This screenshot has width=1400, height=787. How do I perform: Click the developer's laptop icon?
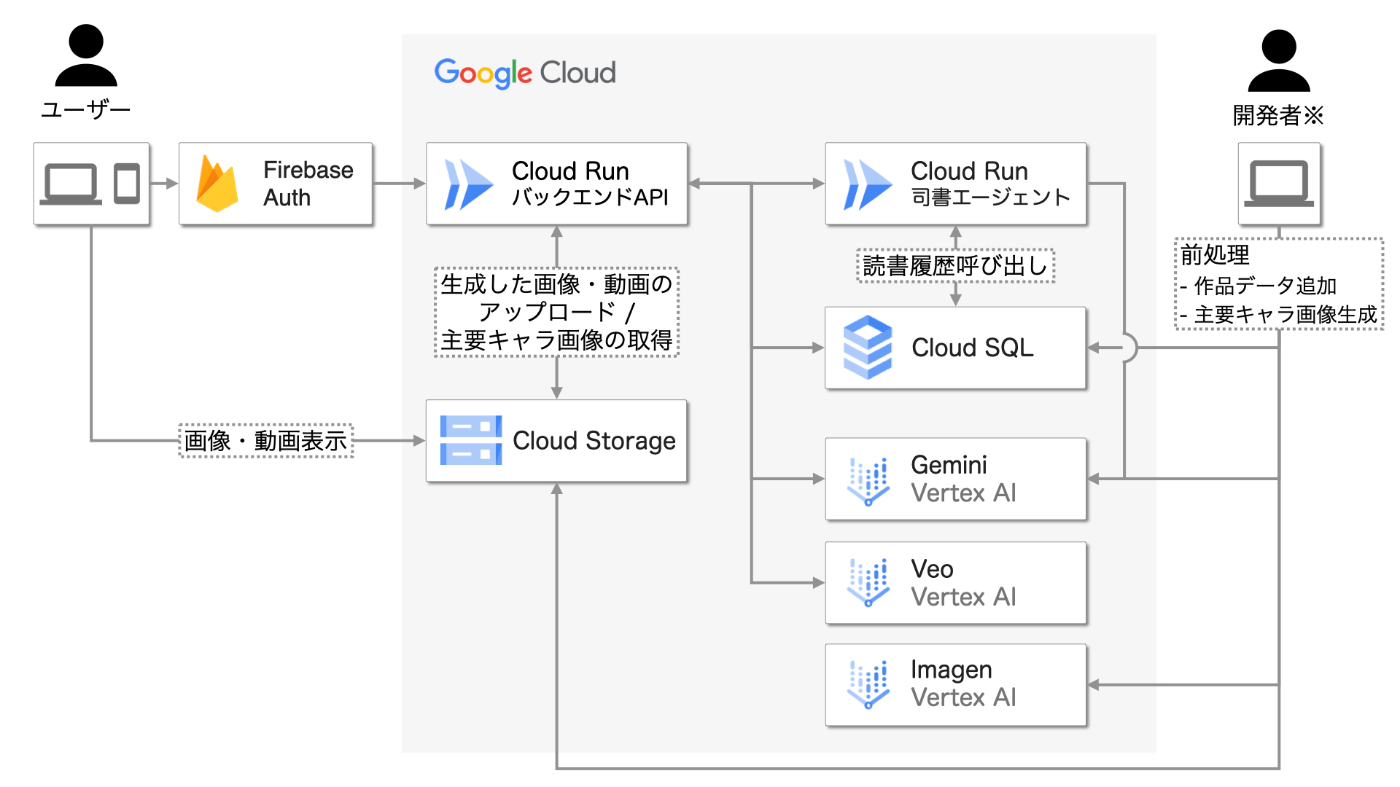coord(1279,184)
